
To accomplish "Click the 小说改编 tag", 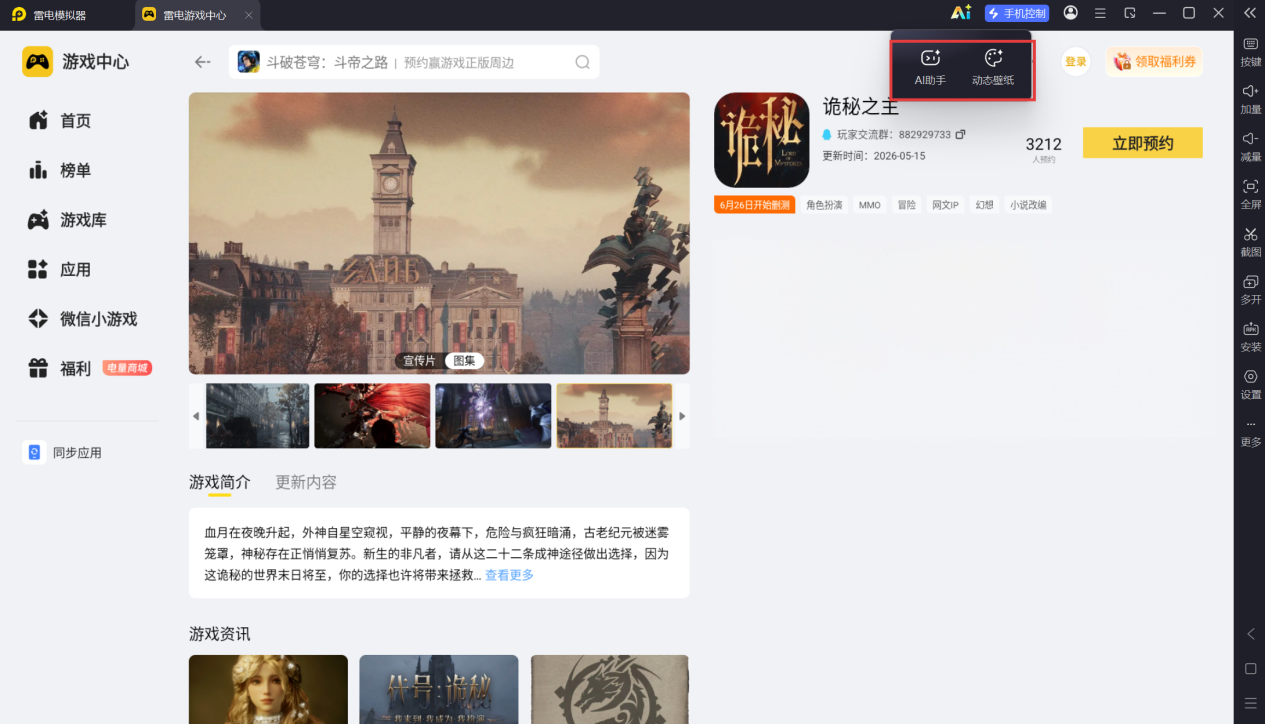I will [x=1028, y=205].
